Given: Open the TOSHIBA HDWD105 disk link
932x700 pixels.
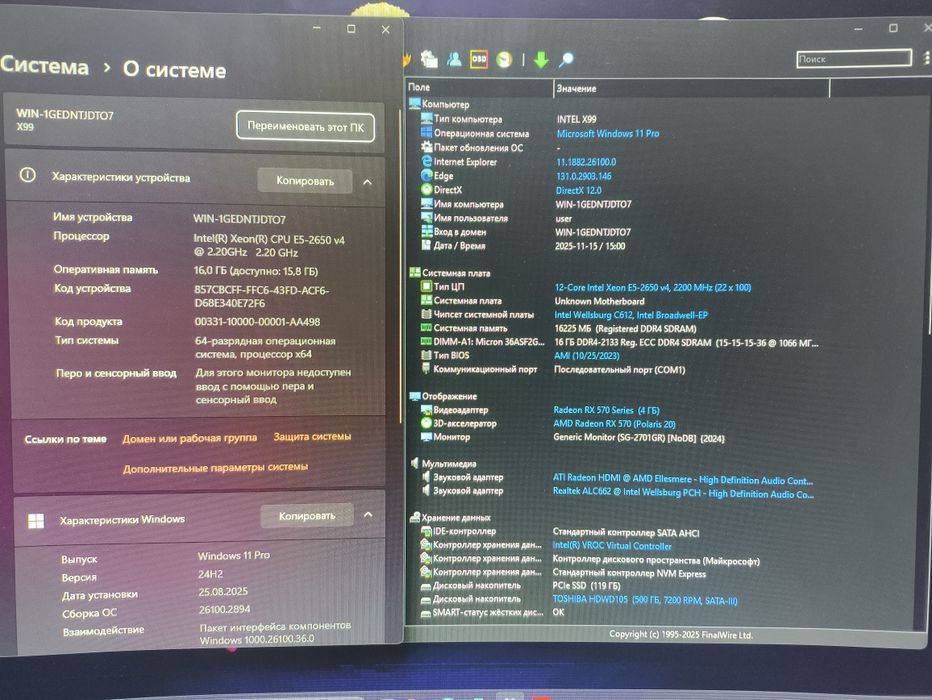Looking at the screenshot, I should coord(645,600).
